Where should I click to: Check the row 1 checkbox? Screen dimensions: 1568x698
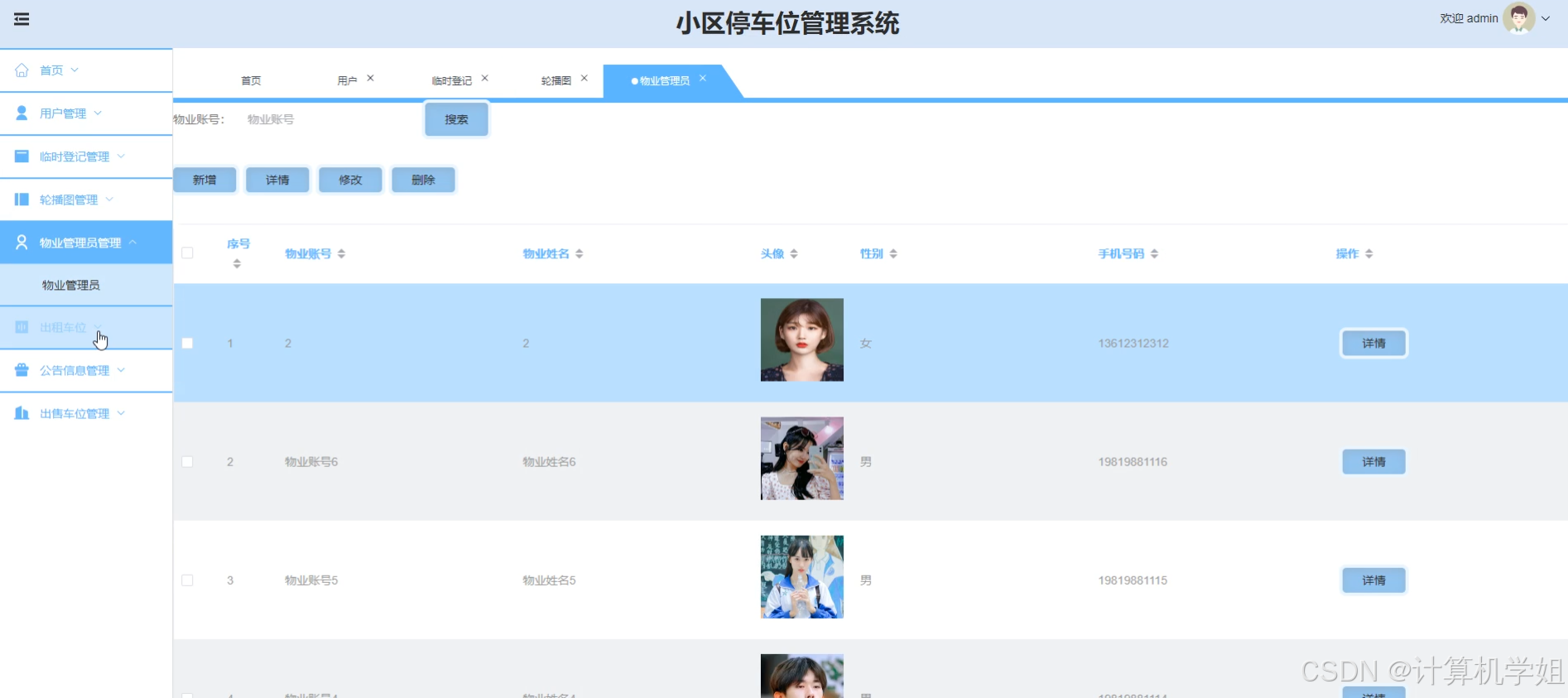188,343
